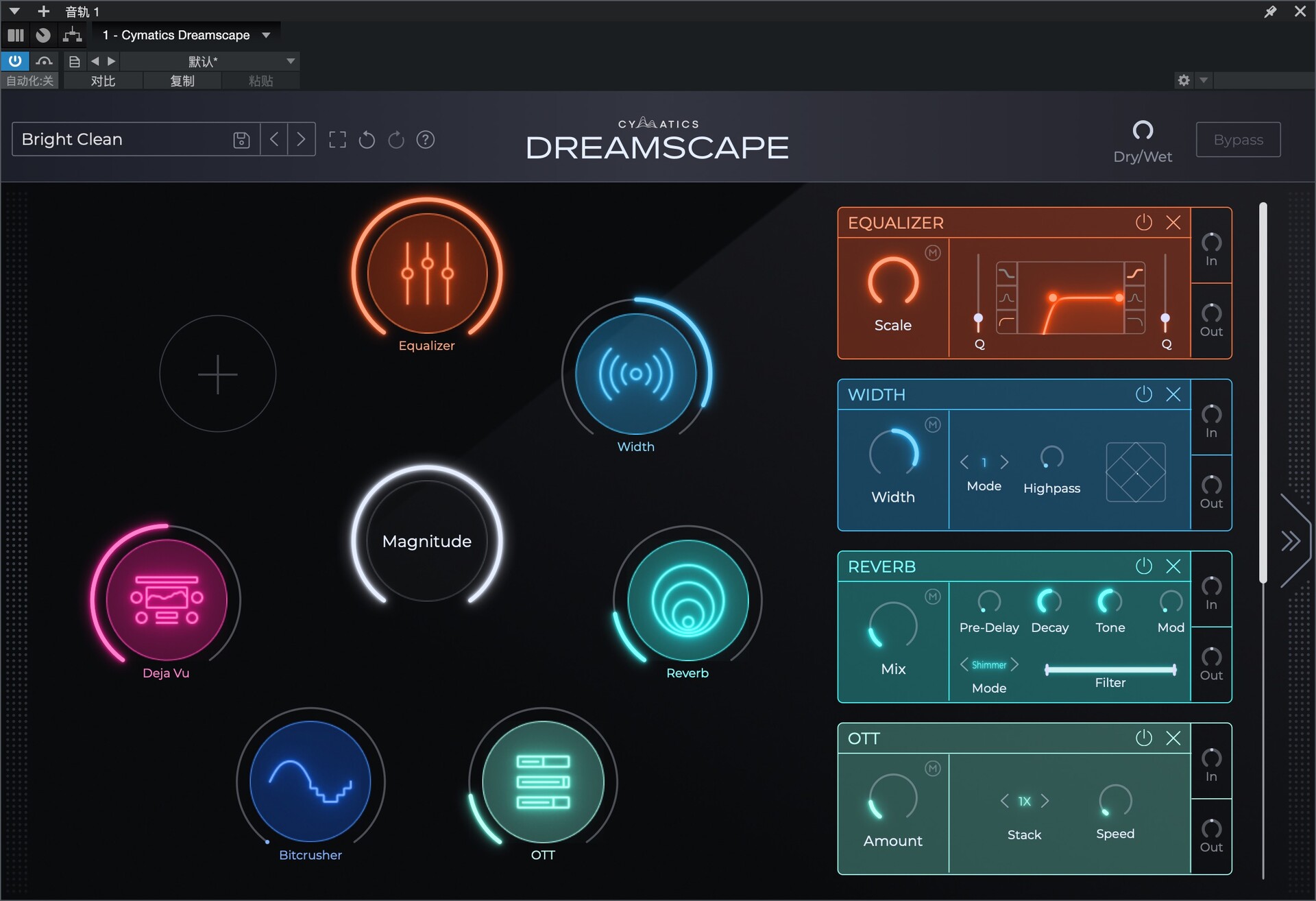The height and width of the screenshot is (901, 1316).
Task: Click the undo arrow icon
Action: point(367,140)
